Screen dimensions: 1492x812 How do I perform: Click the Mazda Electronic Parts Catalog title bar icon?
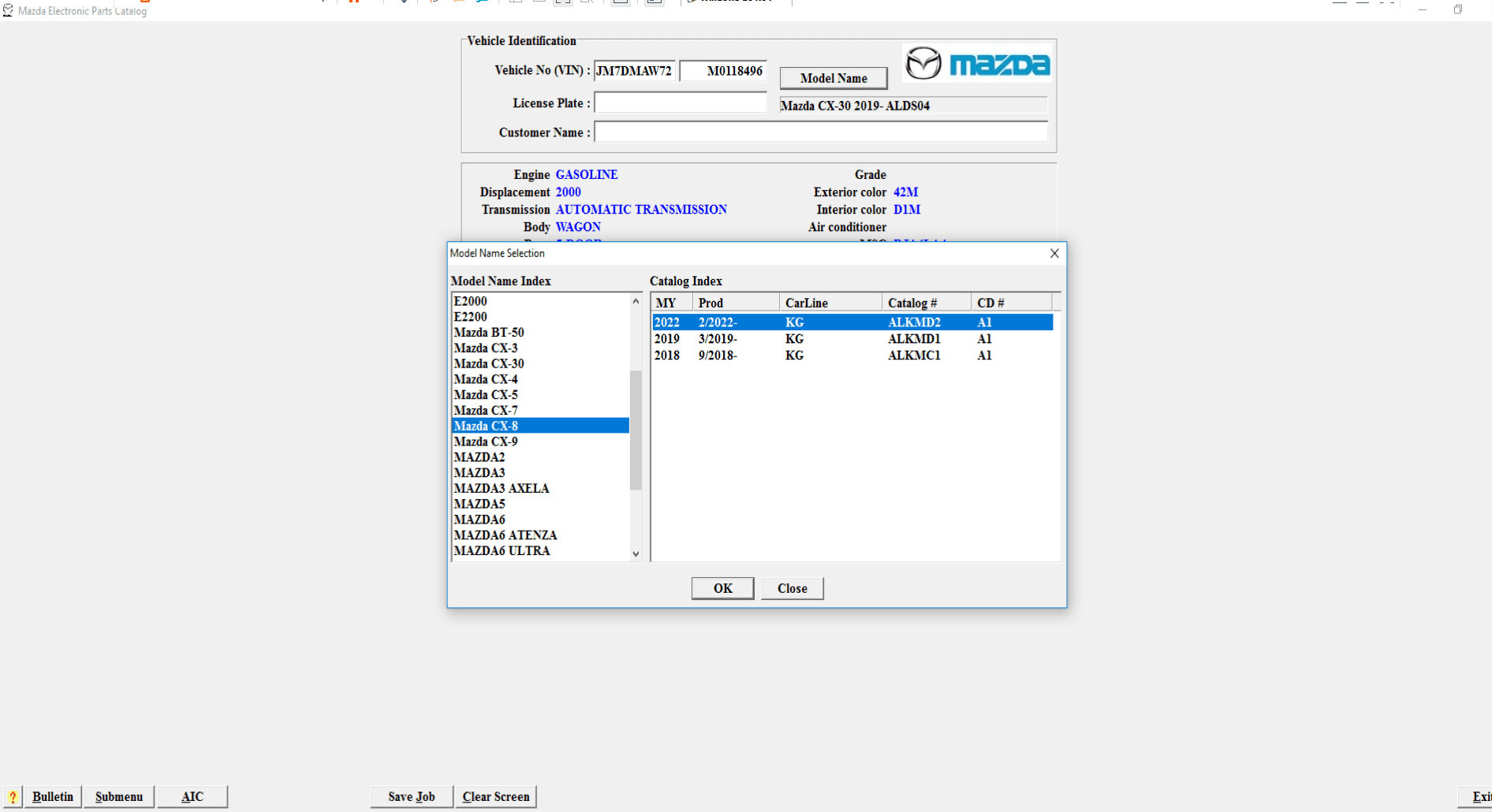tap(8, 10)
